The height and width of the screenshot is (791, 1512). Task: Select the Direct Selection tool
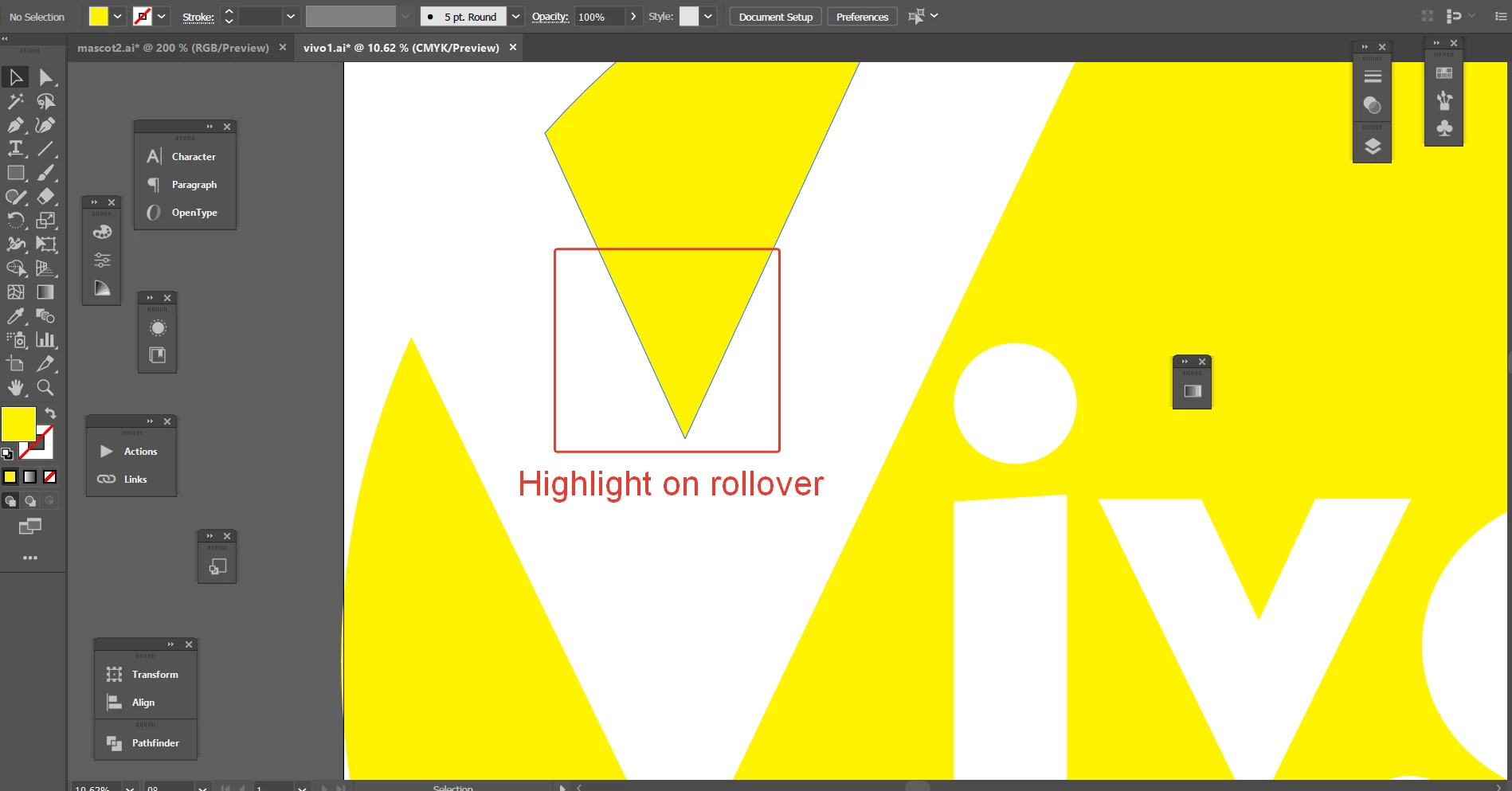click(45, 77)
